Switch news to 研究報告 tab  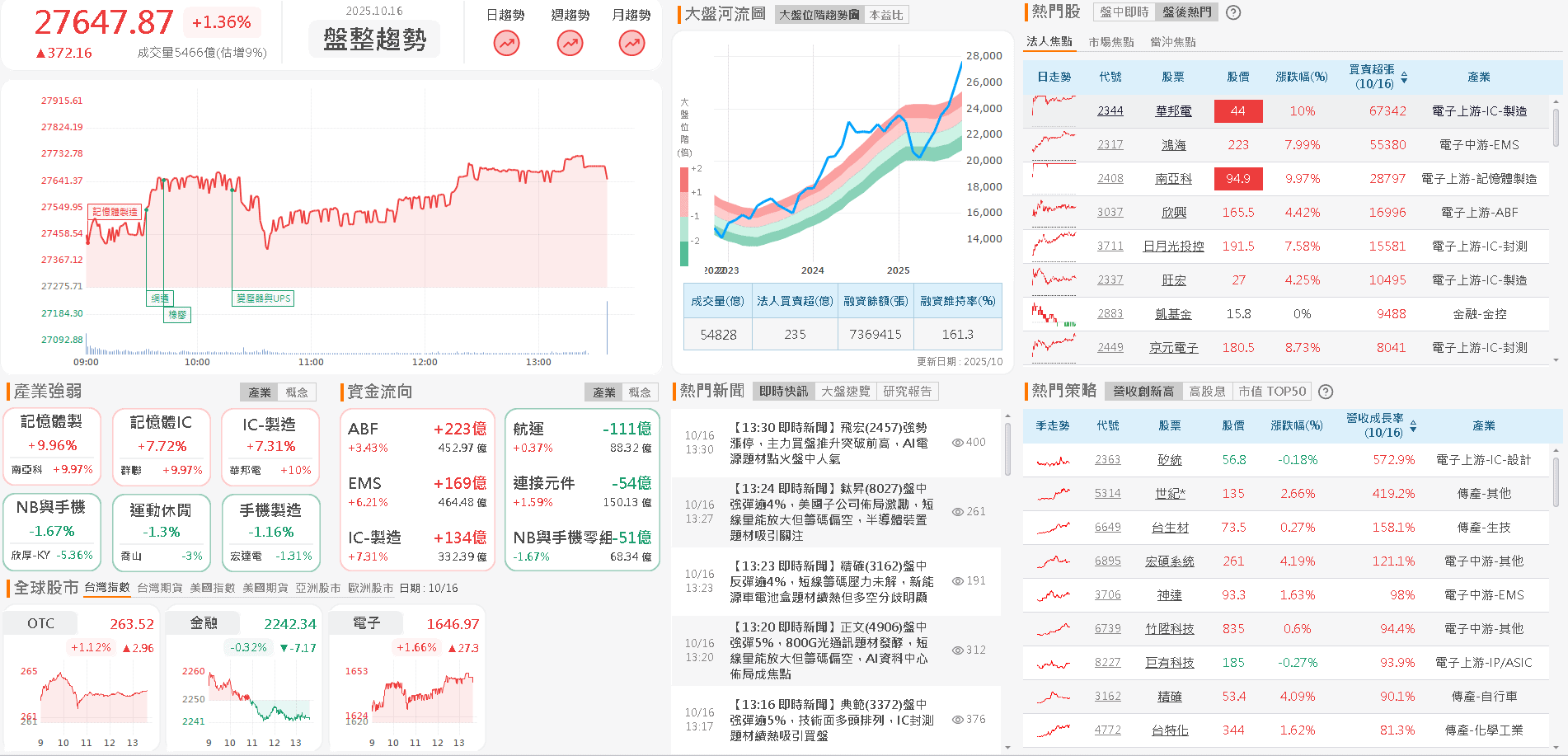click(x=908, y=392)
